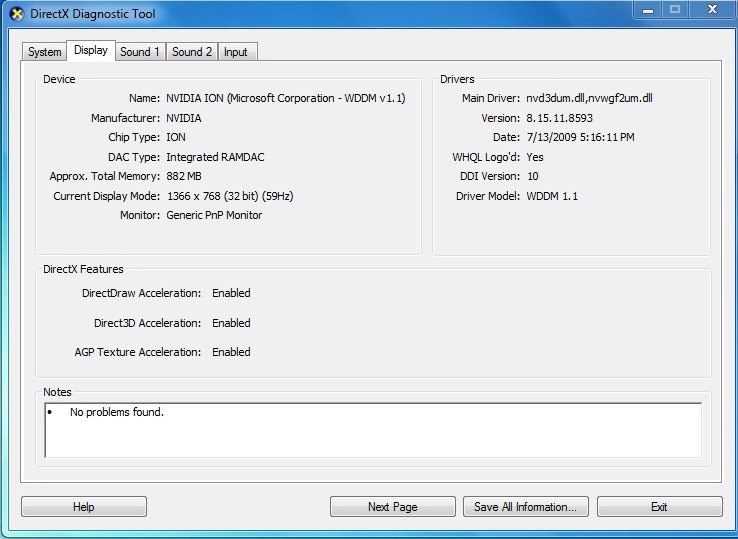
Task: Close the DirectX Diagnostic Tool window
Action: 712,9
